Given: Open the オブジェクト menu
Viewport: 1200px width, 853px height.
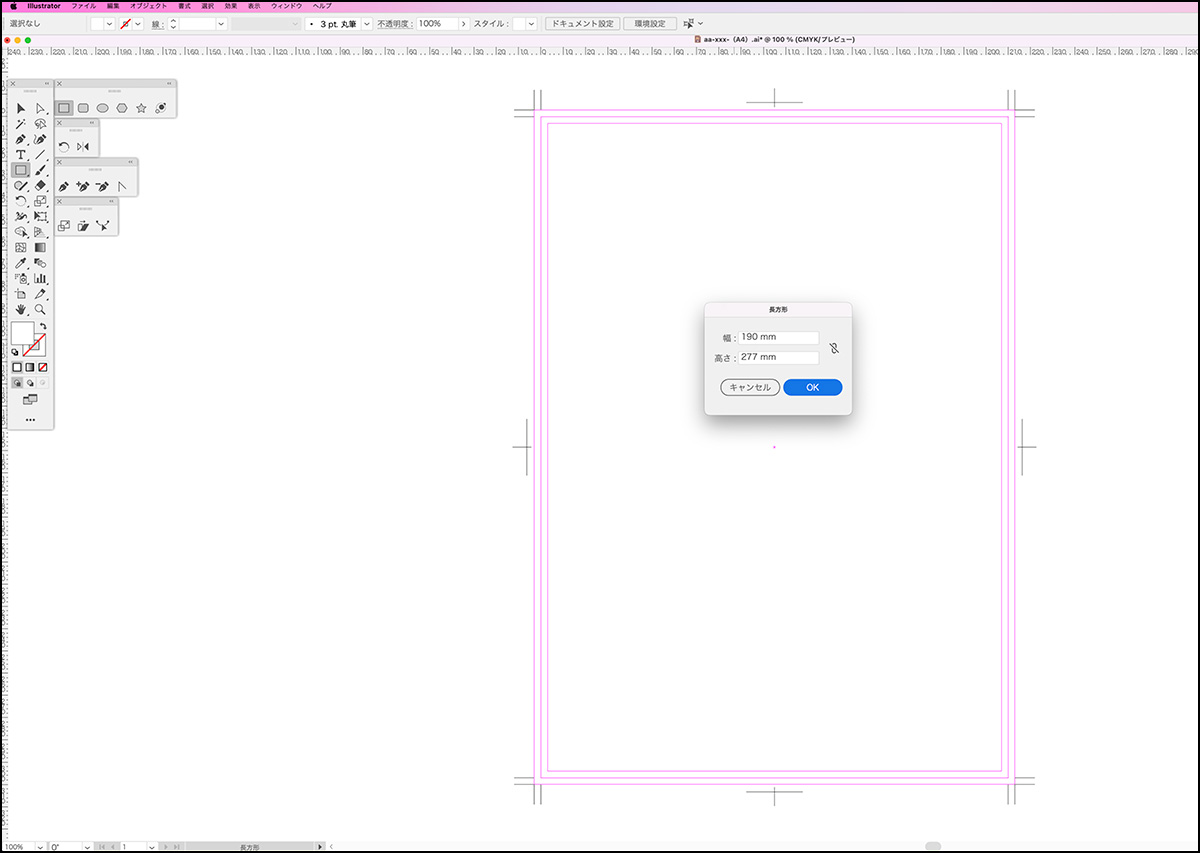Looking at the screenshot, I should (148, 6).
